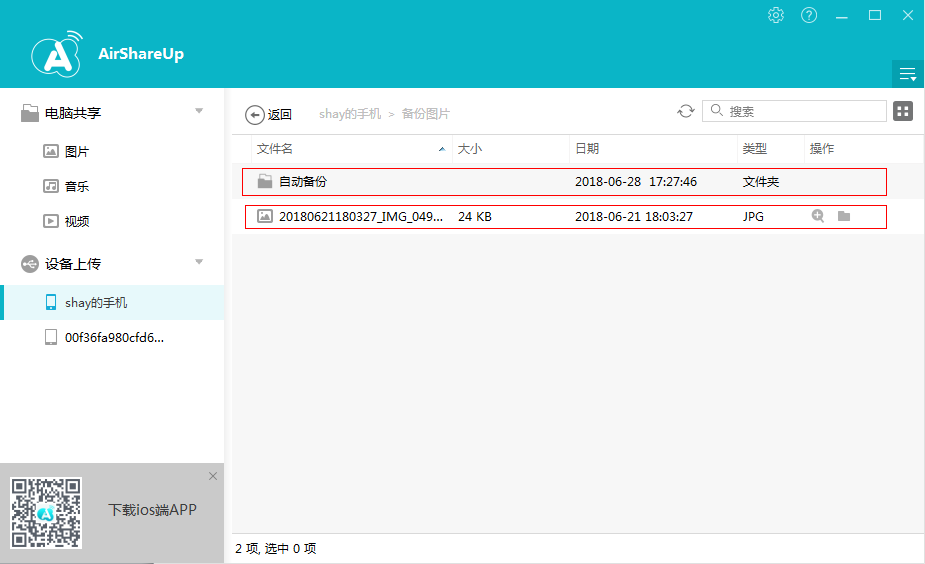Open 音乐 in sidebar
This screenshot has width=925, height=564.
(77, 186)
